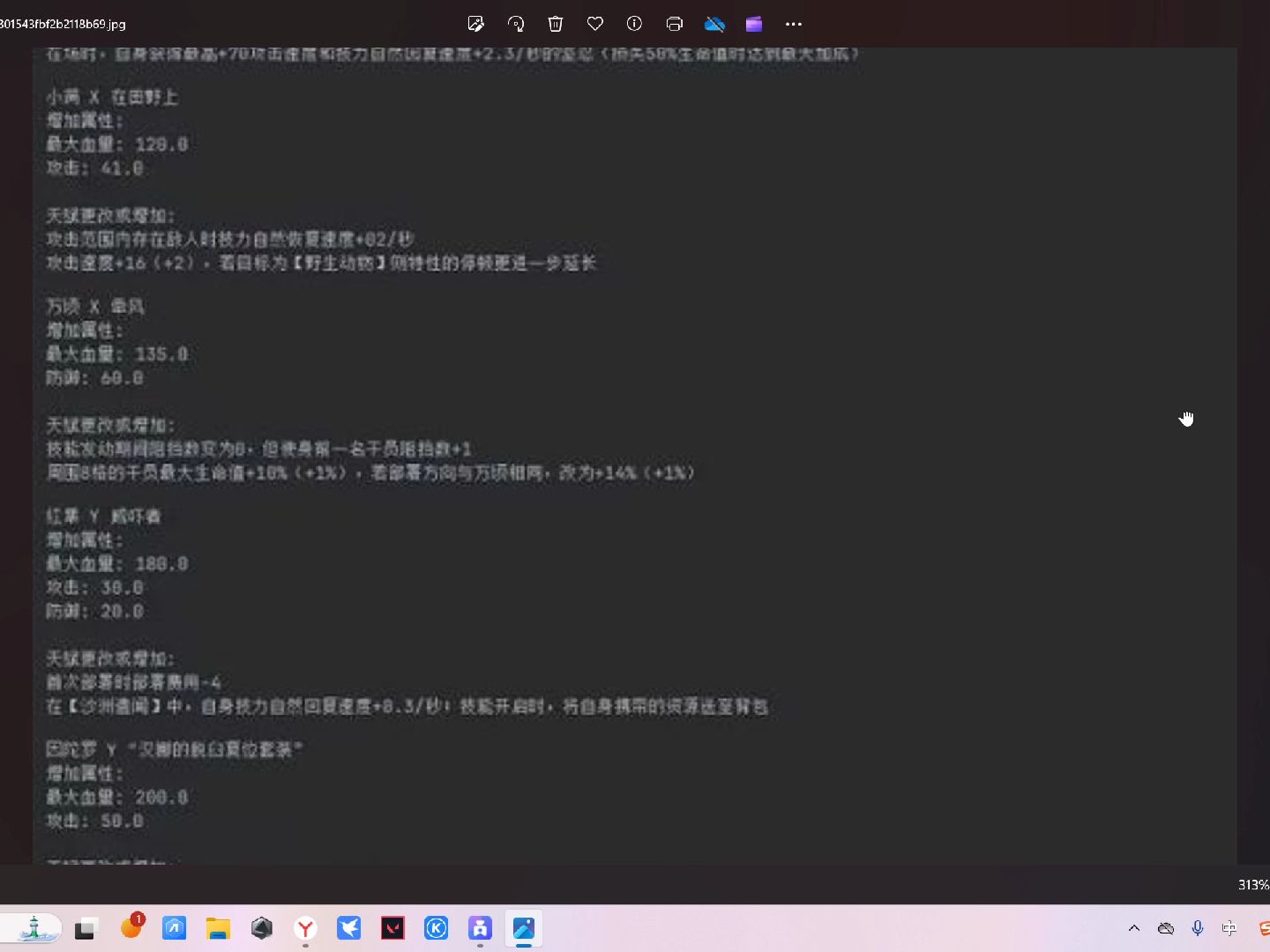Open Clipchamp video editor icon
This screenshot has width=1270, height=952.
click(754, 24)
